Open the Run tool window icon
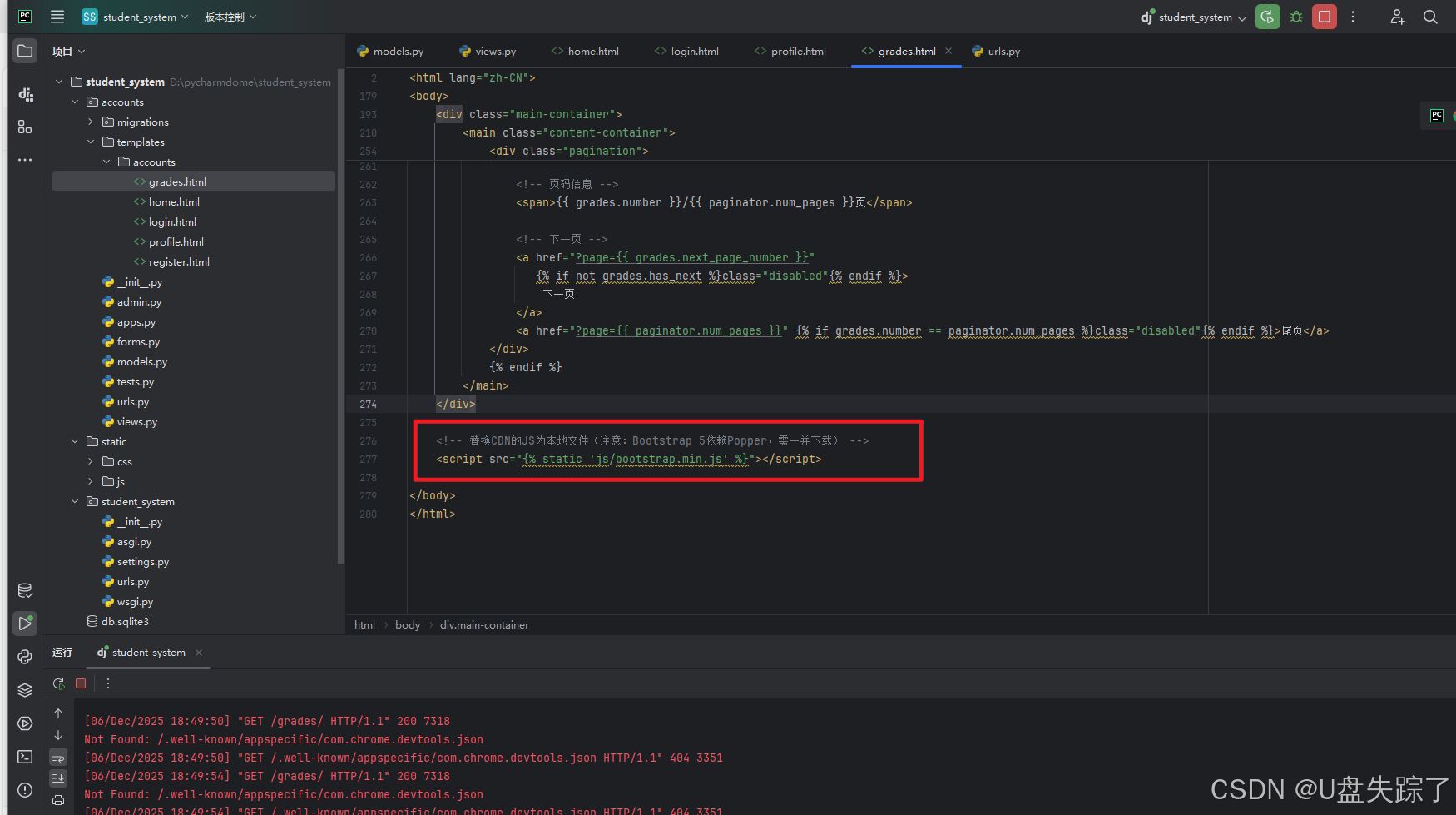 [25, 623]
